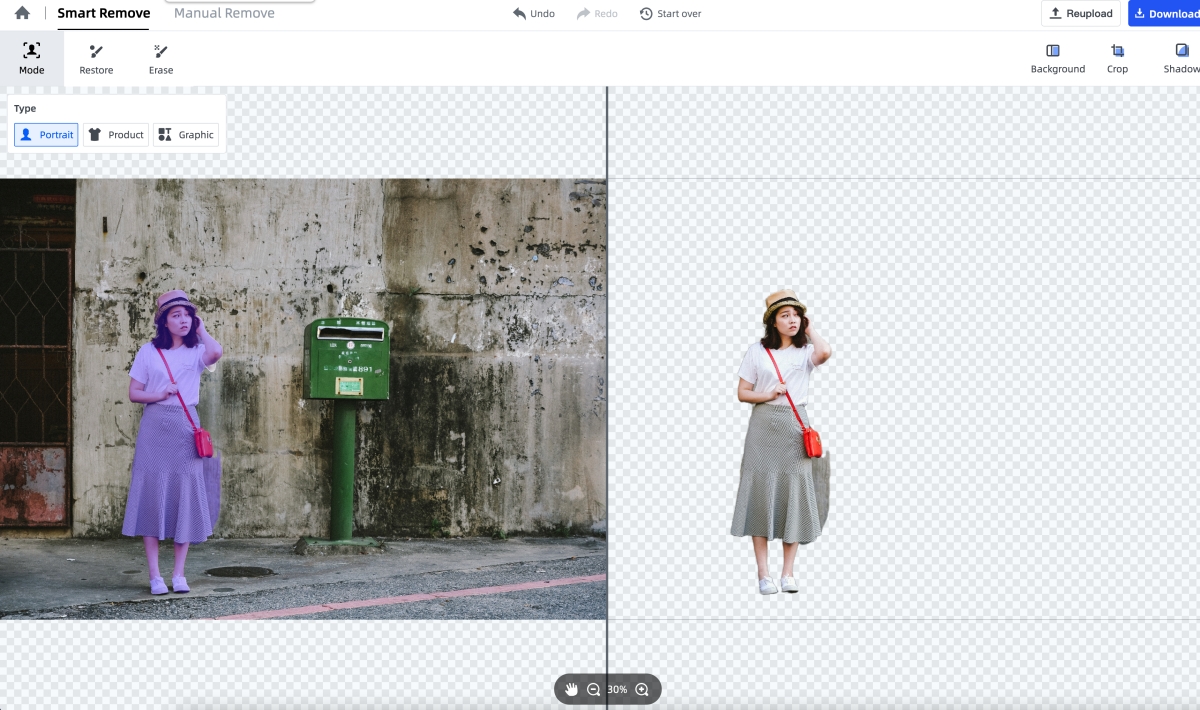Select the Restore brush tool

[x=97, y=58]
